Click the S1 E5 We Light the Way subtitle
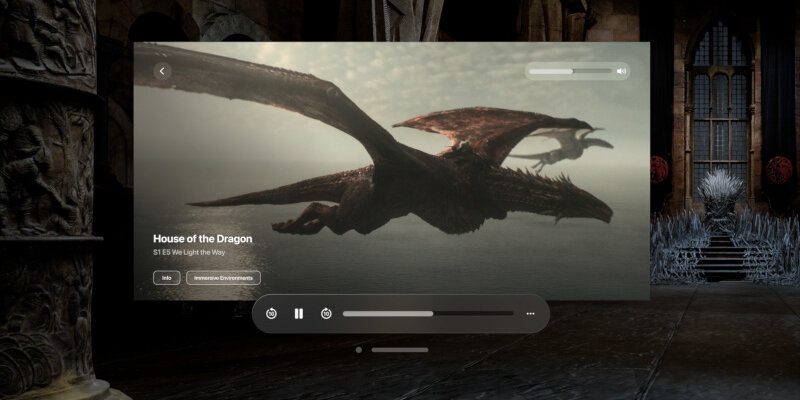Viewport: 800px width, 400px height. pos(189,253)
